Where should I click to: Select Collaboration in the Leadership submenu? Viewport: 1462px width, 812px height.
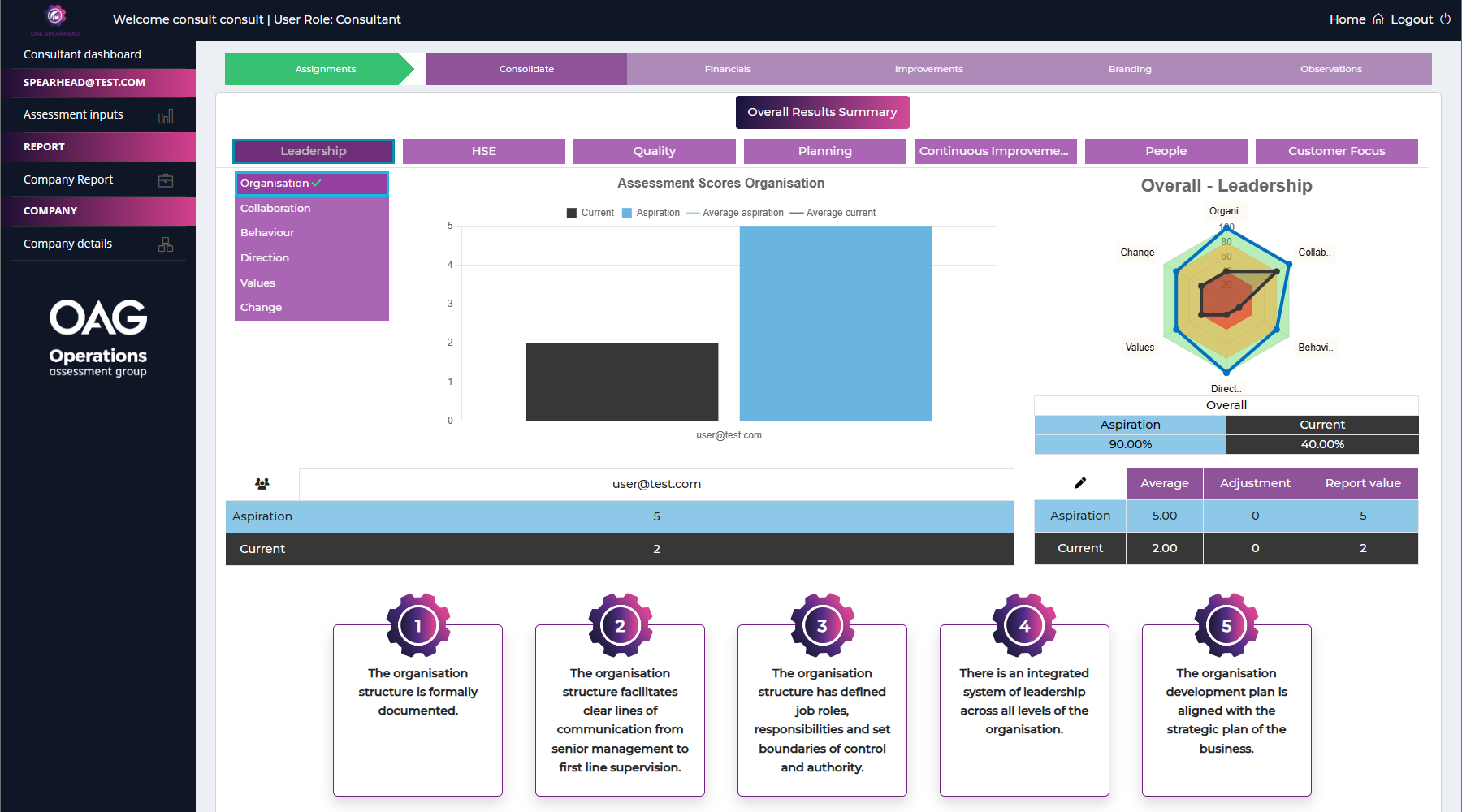[275, 209]
